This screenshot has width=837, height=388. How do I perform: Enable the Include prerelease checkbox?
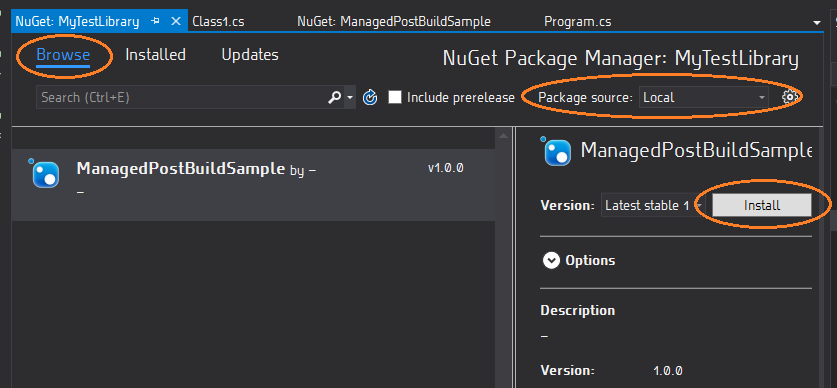click(394, 97)
